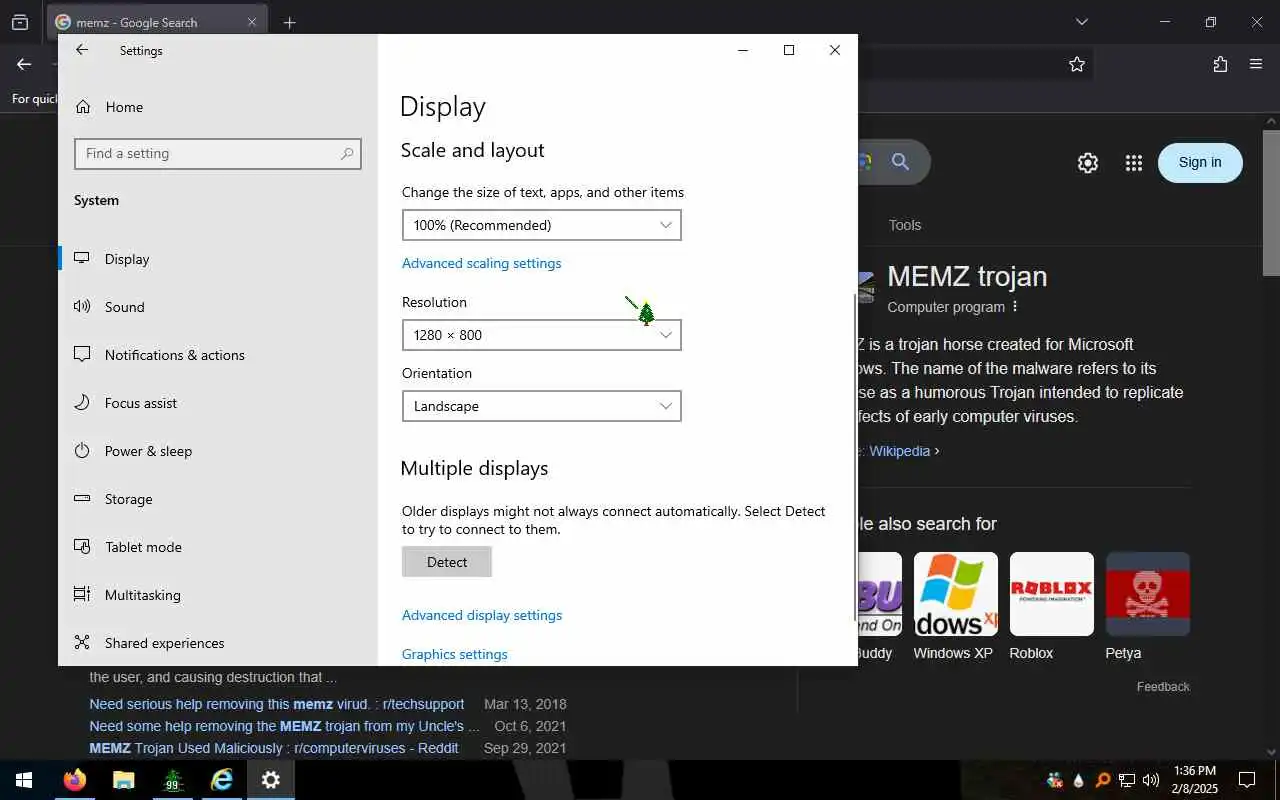Viewport: 1280px width, 800px height.
Task: Open the browser extensions icon
Action: pyautogui.click(x=1220, y=64)
